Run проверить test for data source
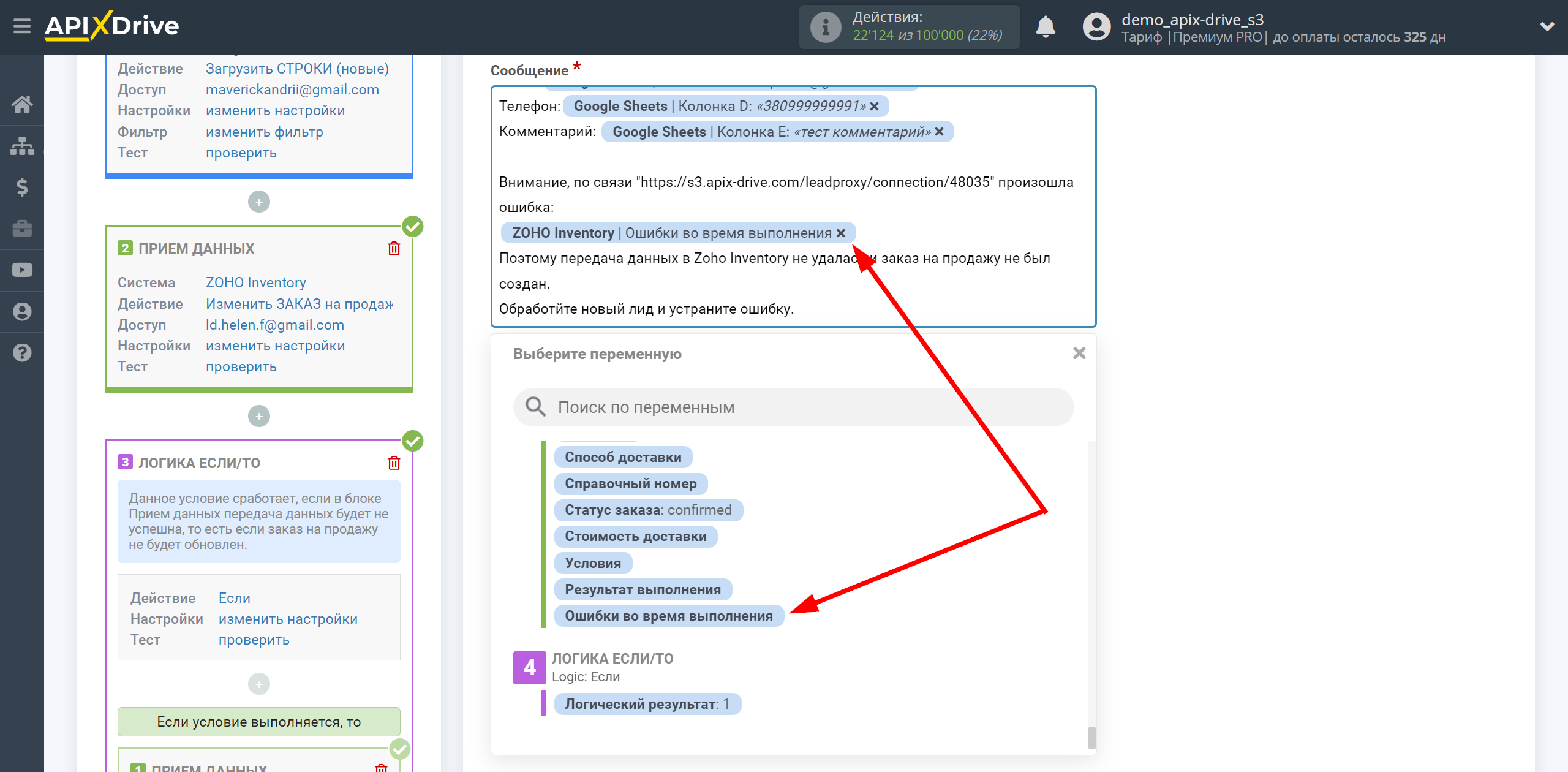This screenshot has width=1568, height=772. [x=241, y=153]
